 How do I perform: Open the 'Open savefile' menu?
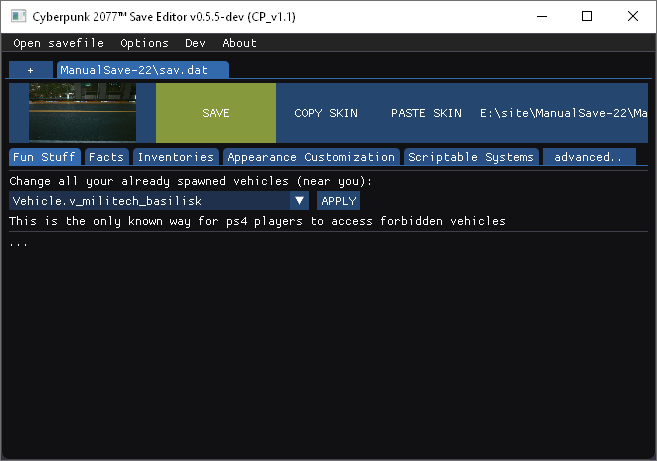pos(58,43)
